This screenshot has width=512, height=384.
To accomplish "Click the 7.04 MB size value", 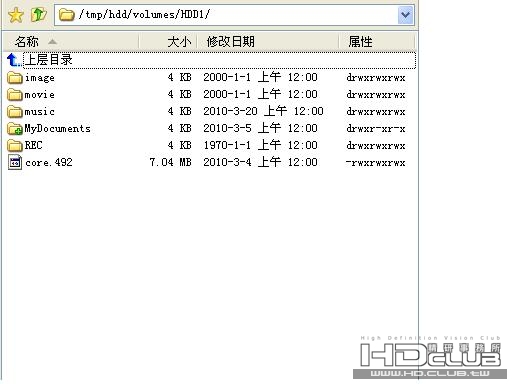I will pyautogui.click(x=171, y=162).
